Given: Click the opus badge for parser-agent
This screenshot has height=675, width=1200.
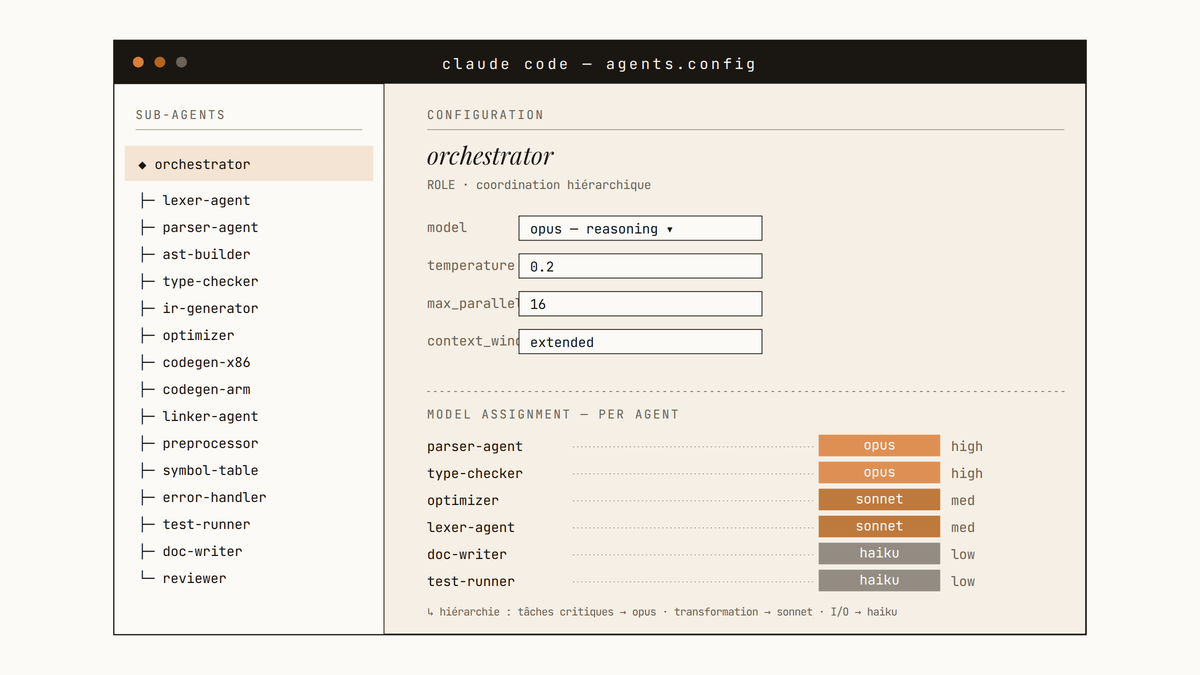Looking at the screenshot, I should [x=879, y=446].
